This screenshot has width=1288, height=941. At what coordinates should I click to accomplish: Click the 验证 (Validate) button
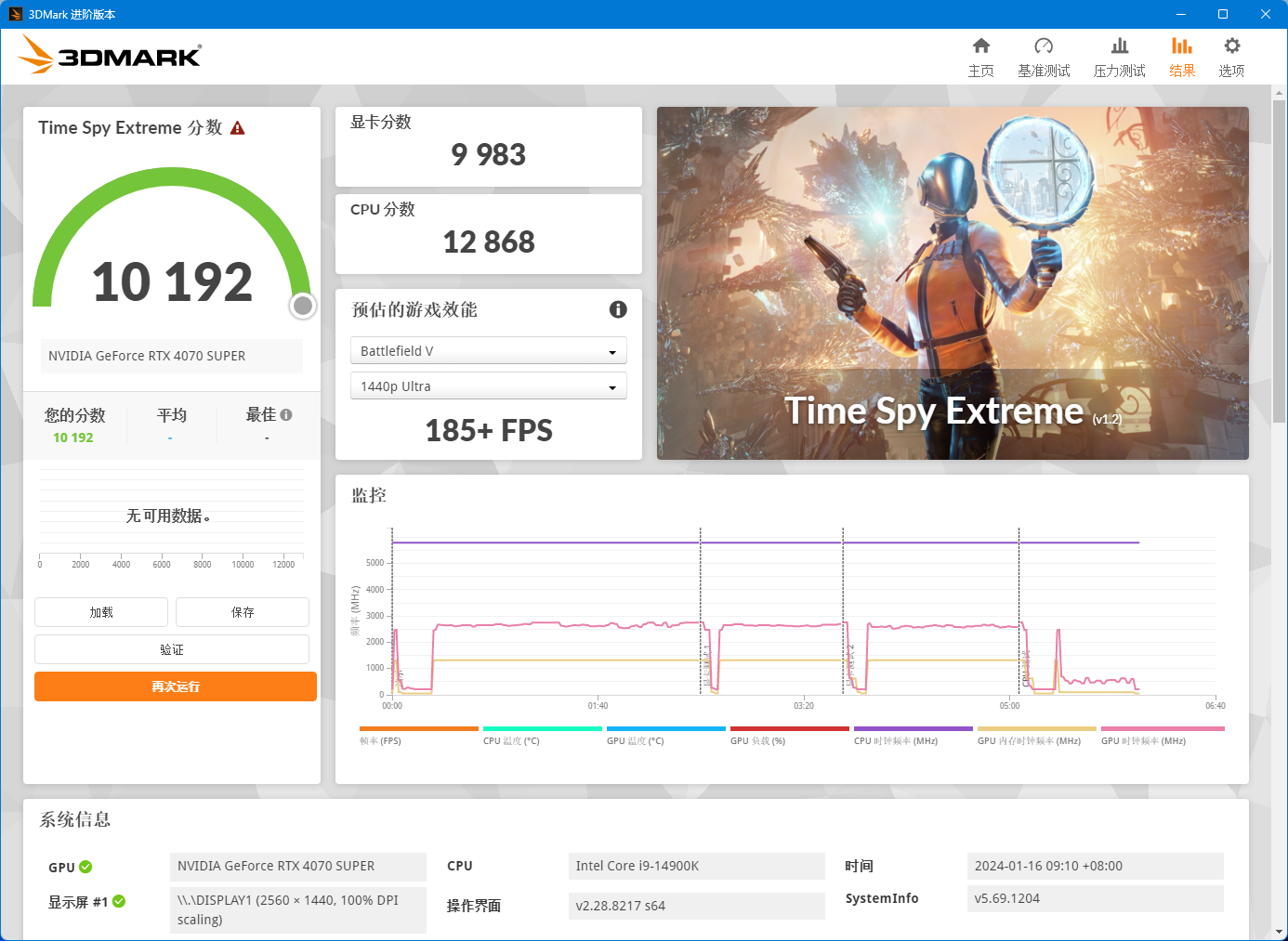click(172, 649)
